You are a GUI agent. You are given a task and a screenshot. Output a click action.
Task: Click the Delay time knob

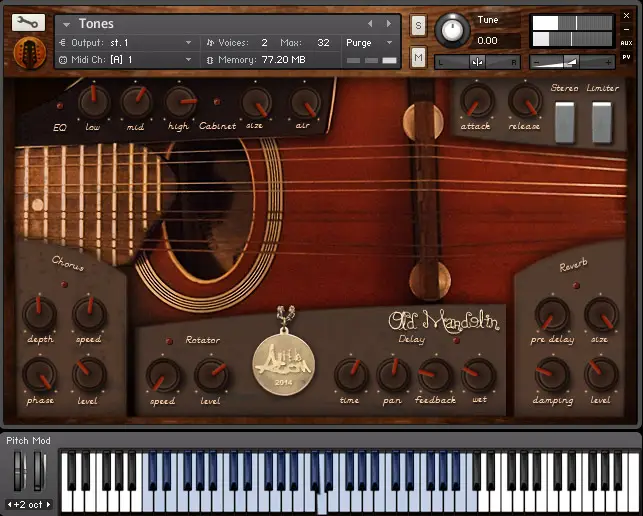click(x=351, y=375)
